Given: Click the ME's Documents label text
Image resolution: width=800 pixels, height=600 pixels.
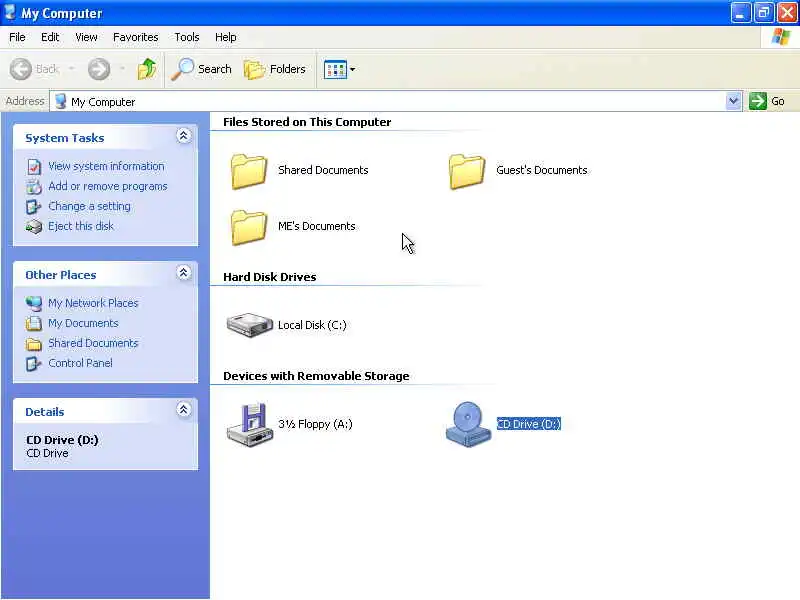Looking at the screenshot, I should tap(317, 226).
